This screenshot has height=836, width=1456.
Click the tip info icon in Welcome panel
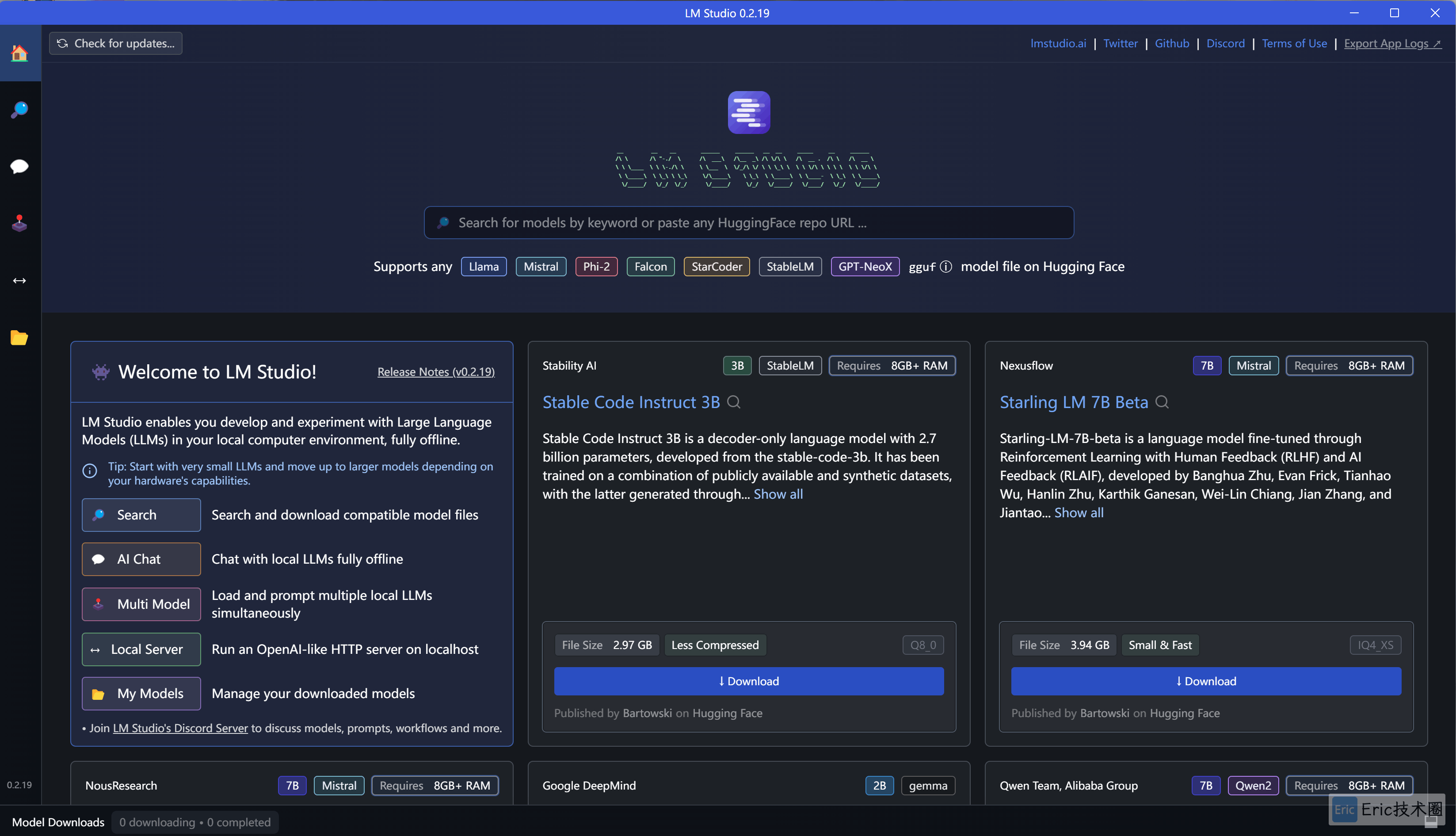pyautogui.click(x=90, y=471)
